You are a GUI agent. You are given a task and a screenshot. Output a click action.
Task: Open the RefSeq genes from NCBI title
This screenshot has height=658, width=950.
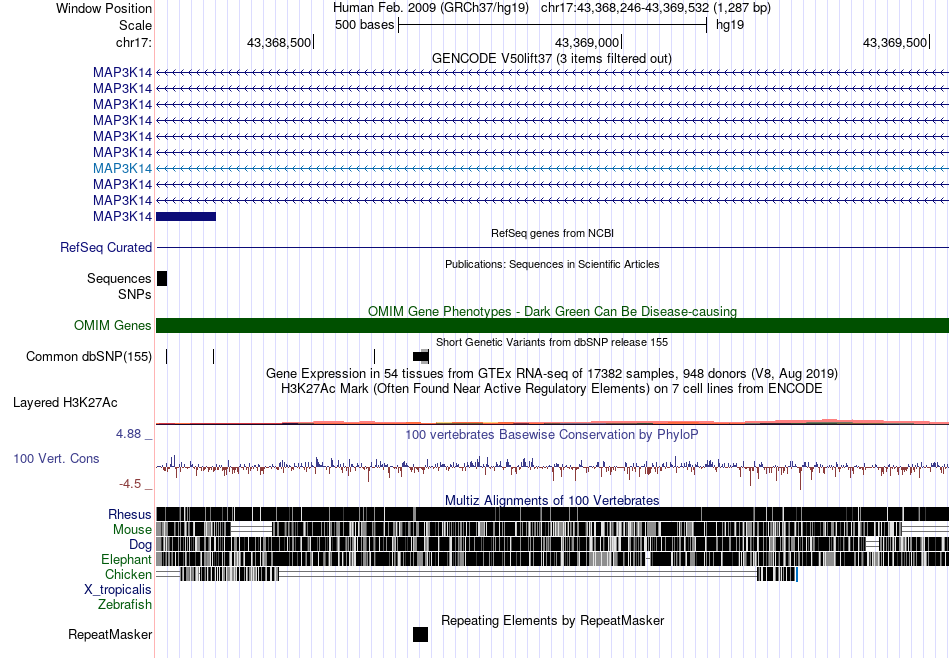click(552, 233)
